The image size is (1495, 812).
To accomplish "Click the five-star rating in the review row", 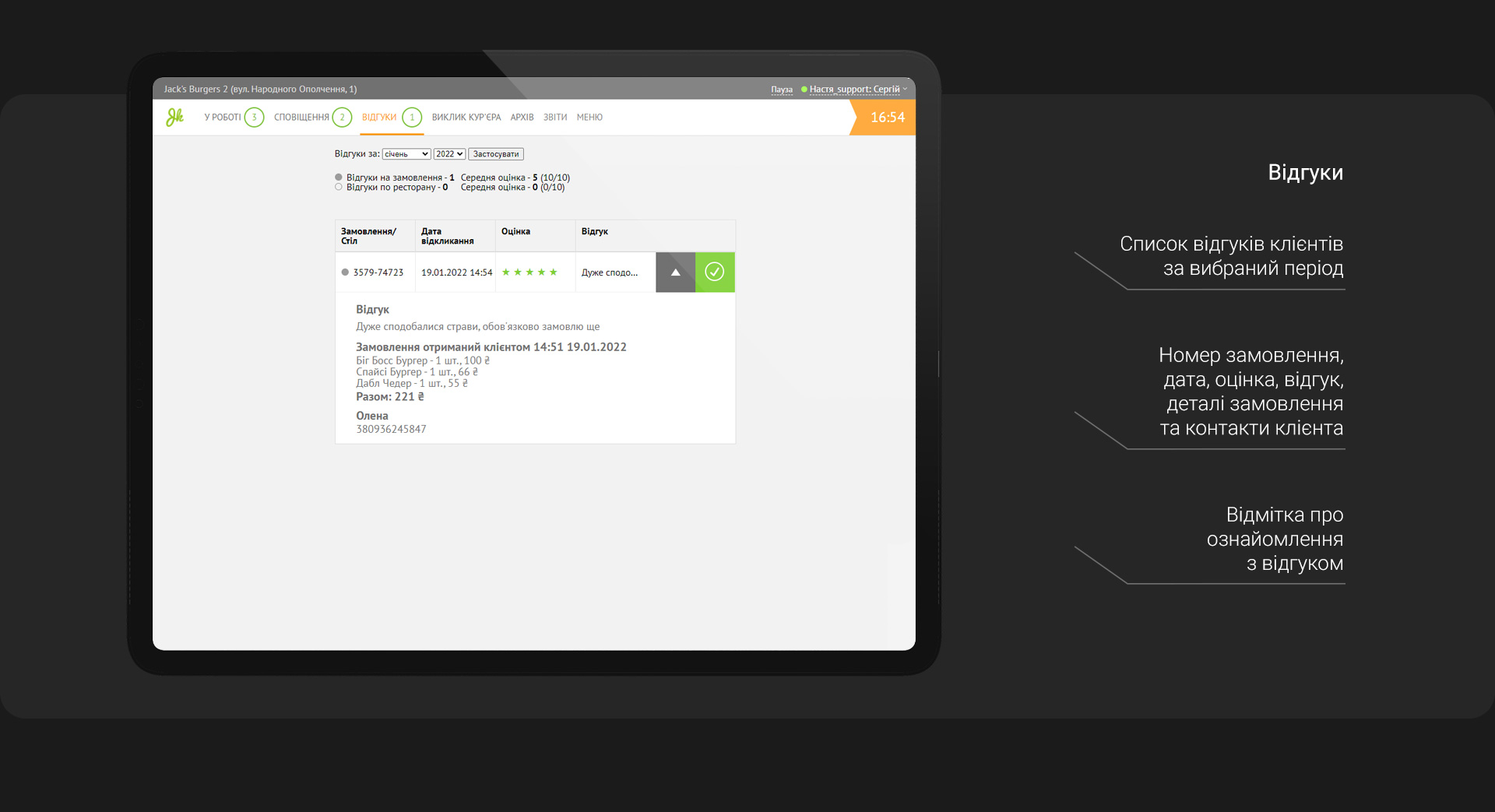I will pos(529,272).
